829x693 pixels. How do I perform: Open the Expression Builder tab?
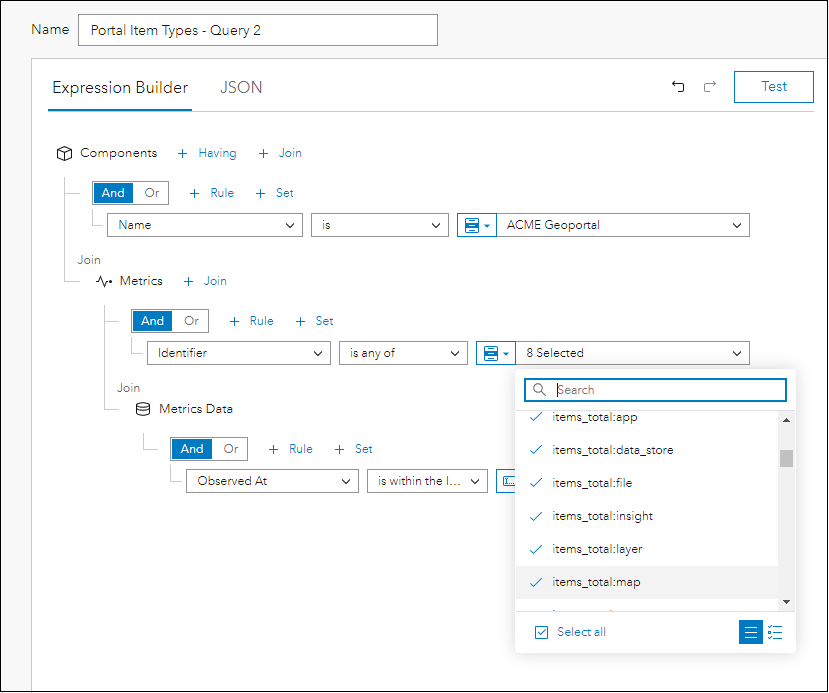pyautogui.click(x=120, y=88)
